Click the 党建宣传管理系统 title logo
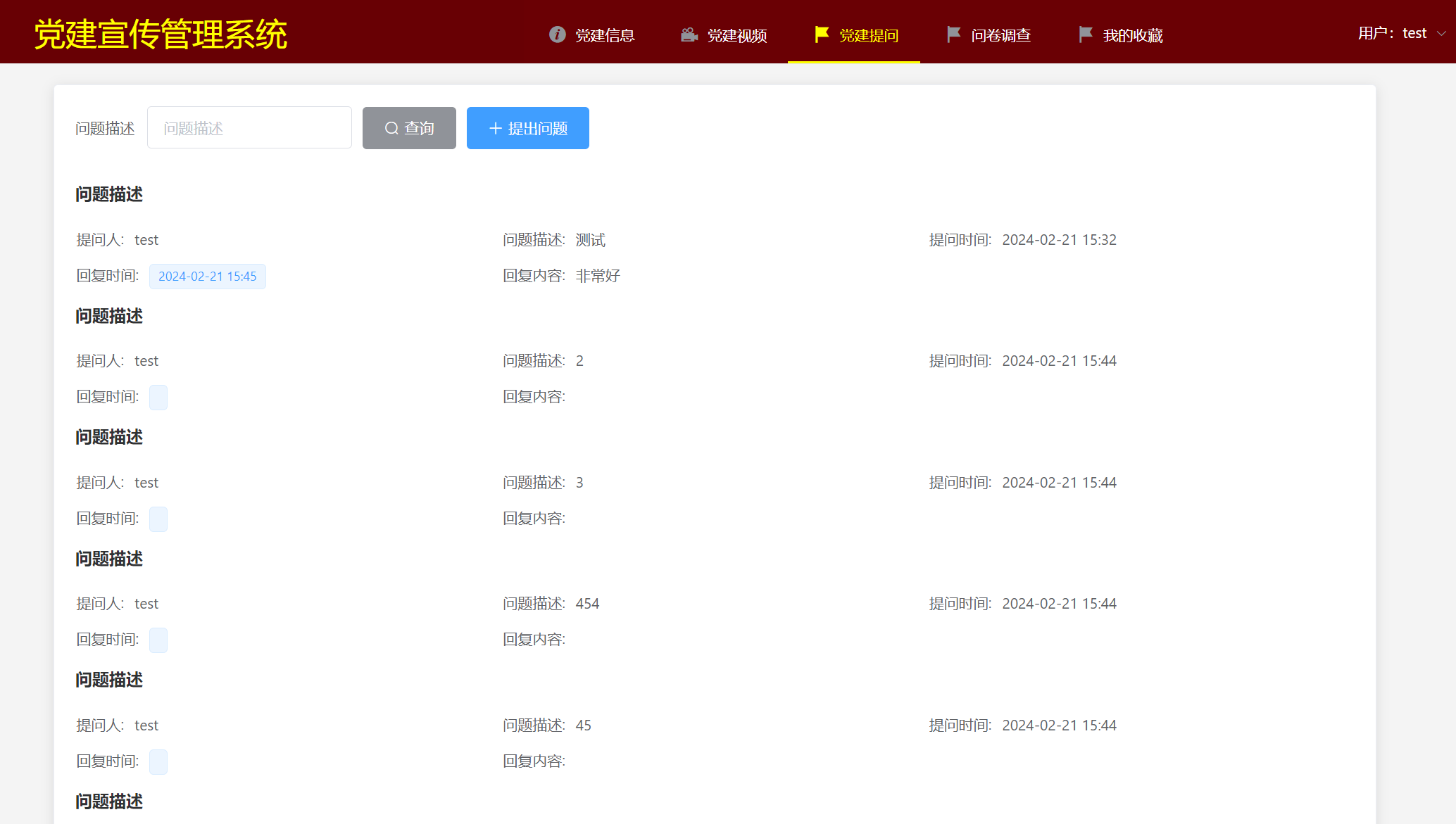The height and width of the screenshot is (824, 1456). 161,34
